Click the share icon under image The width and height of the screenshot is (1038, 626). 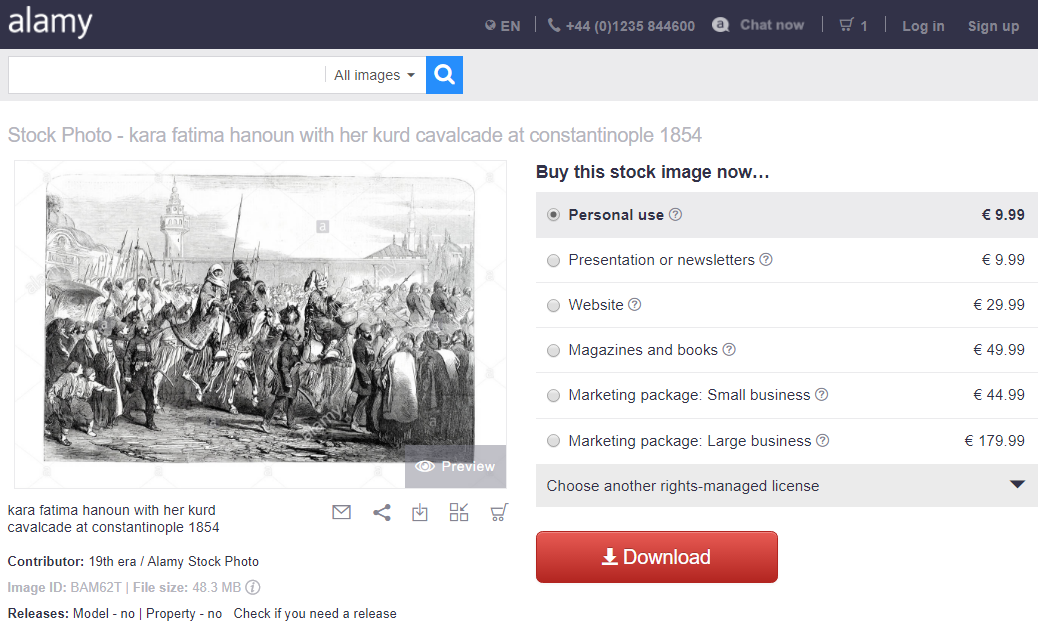click(x=381, y=512)
